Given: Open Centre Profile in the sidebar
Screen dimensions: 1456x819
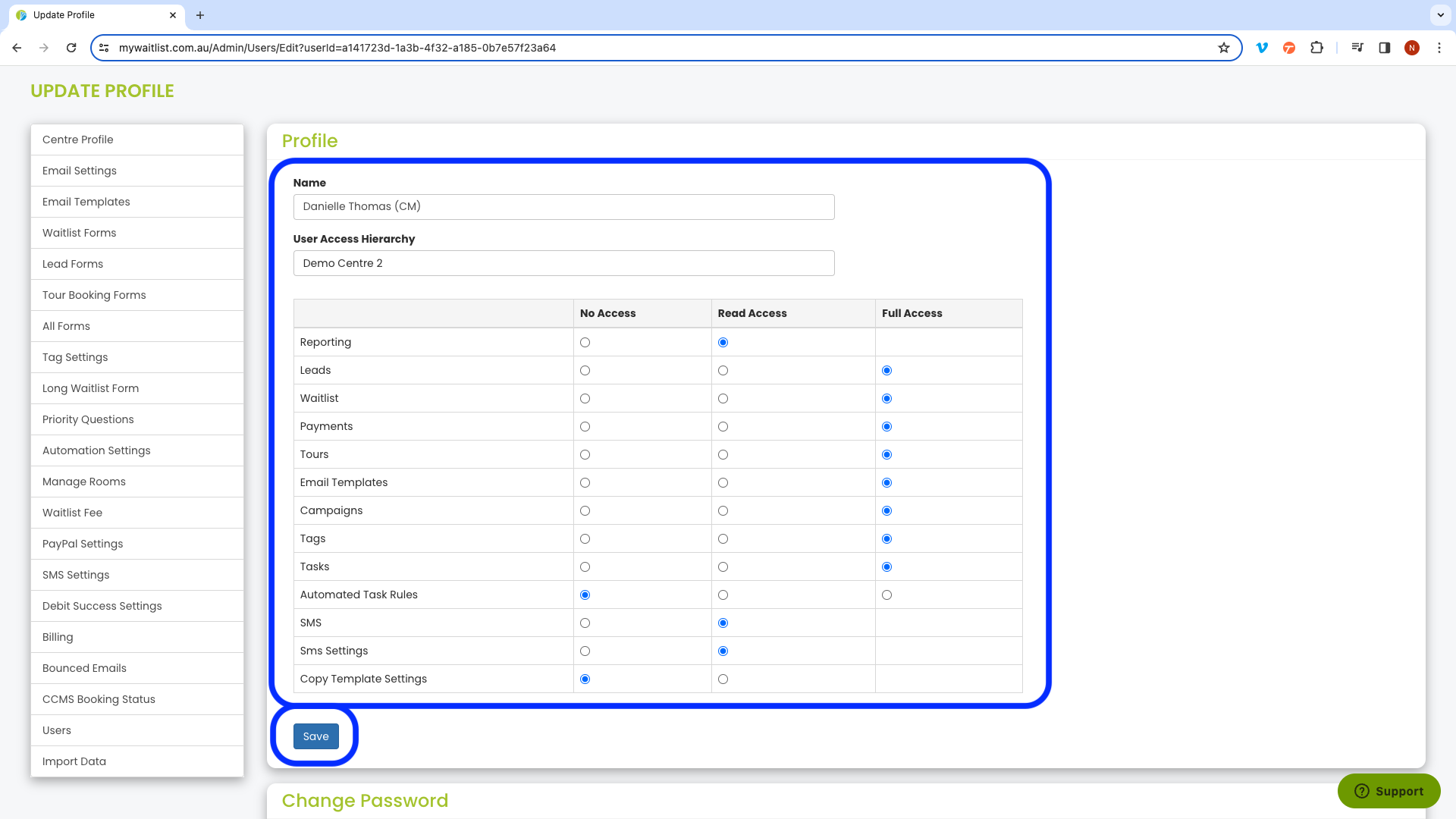Looking at the screenshot, I should coord(137,140).
